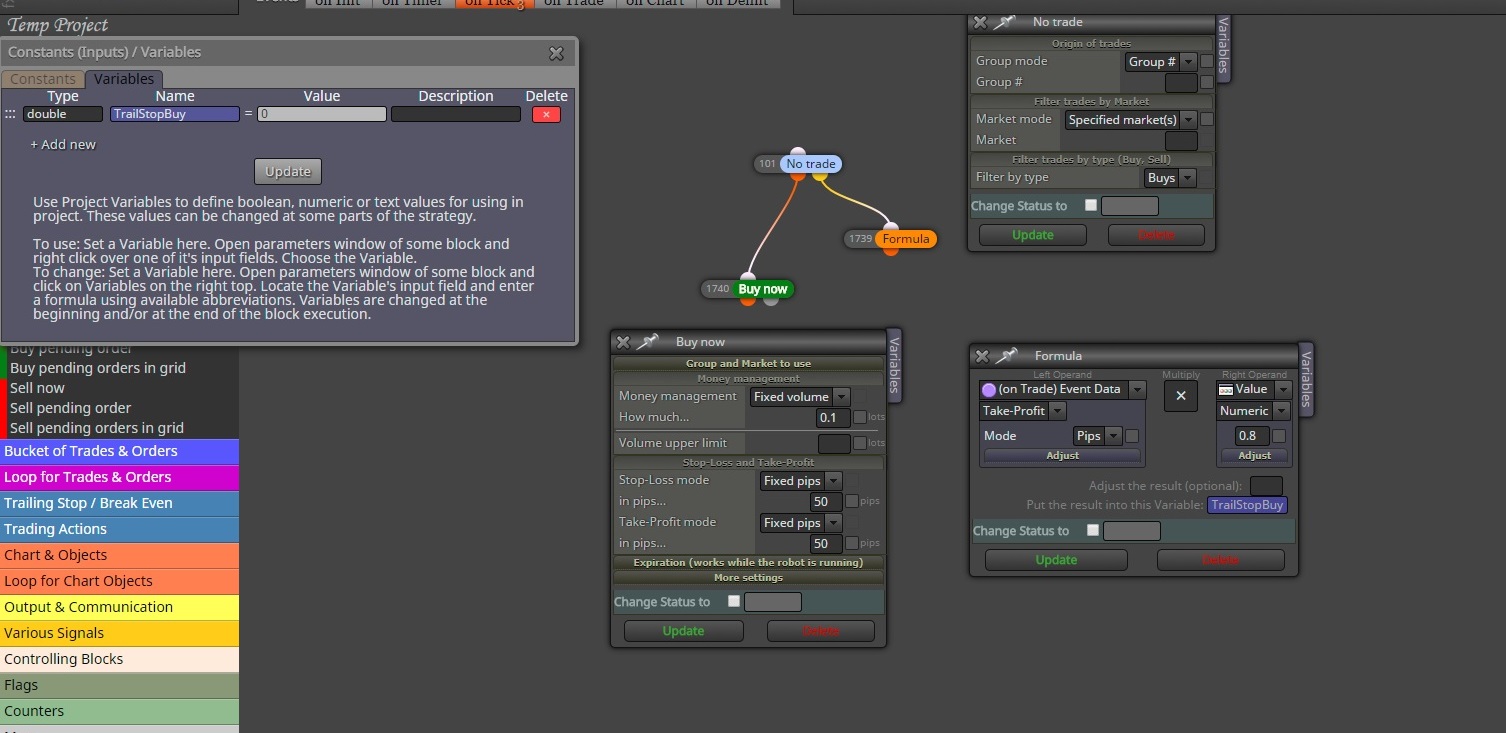Open the Filter by type Buys dropdown
This screenshot has width=1506, height=733.
(x=1170, y=178)
